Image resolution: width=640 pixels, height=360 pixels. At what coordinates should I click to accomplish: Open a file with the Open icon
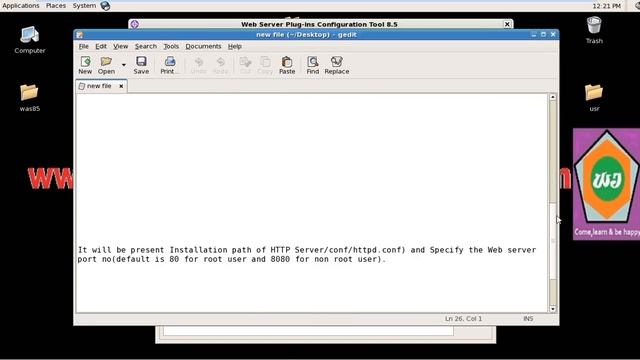pyautogui.click(x=106, y=65)
